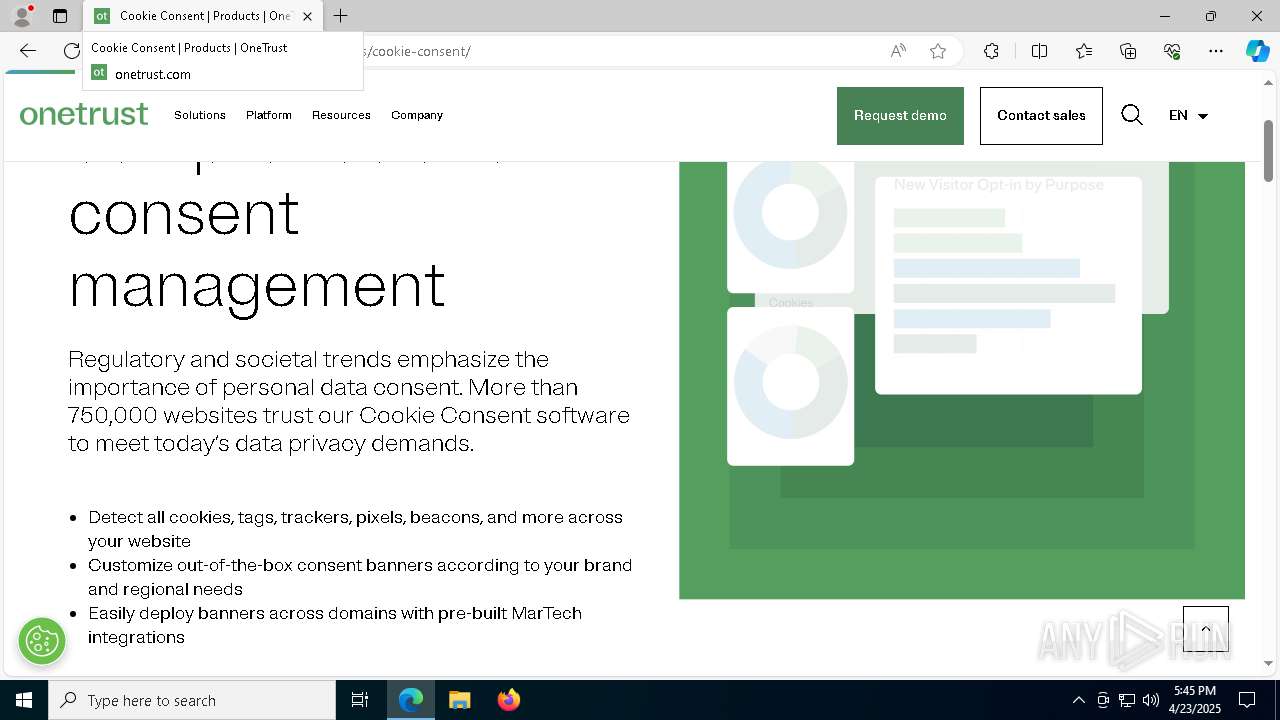
Task: Open the Favorites list
Action: (1084, 51)
